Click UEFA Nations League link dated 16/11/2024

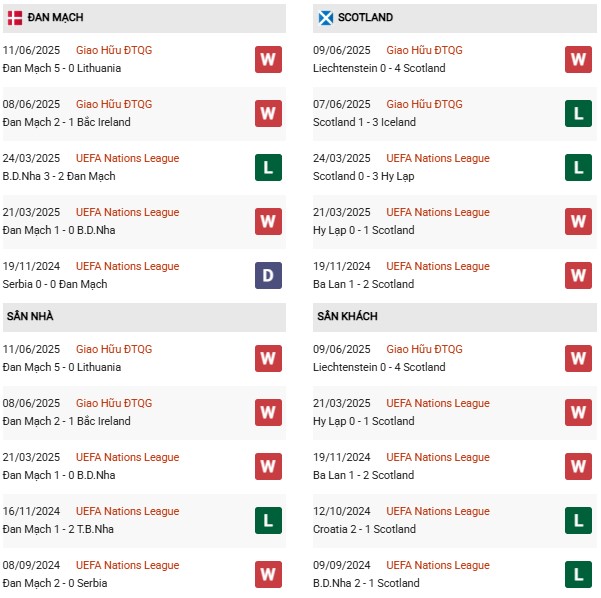[x=127, y=511]
